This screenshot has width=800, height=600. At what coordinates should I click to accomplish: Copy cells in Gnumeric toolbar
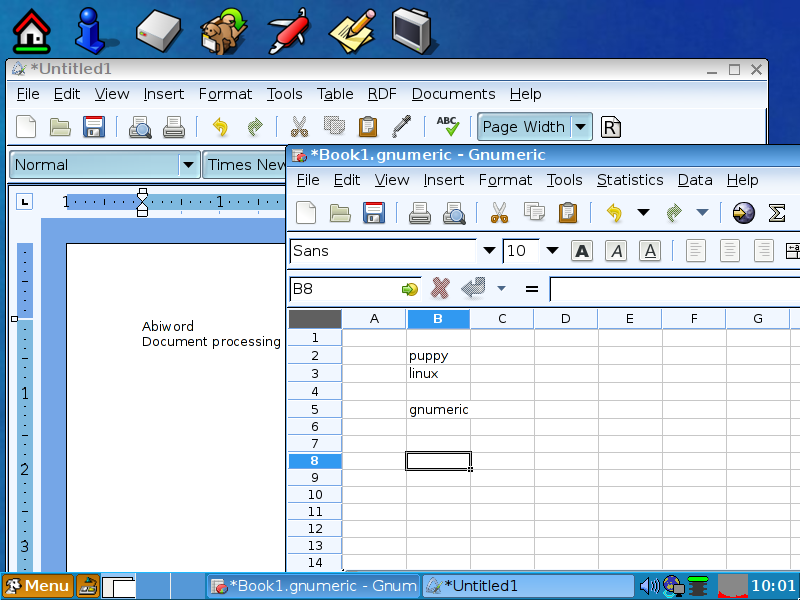[534, 211]
